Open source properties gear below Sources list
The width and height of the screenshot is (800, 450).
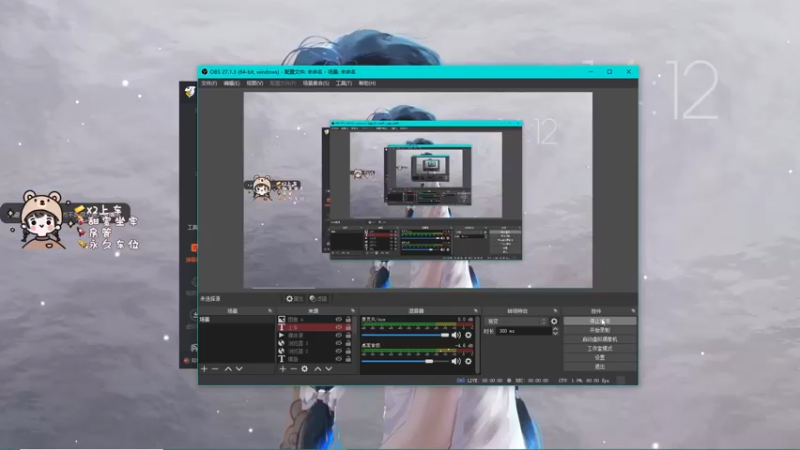305,368
